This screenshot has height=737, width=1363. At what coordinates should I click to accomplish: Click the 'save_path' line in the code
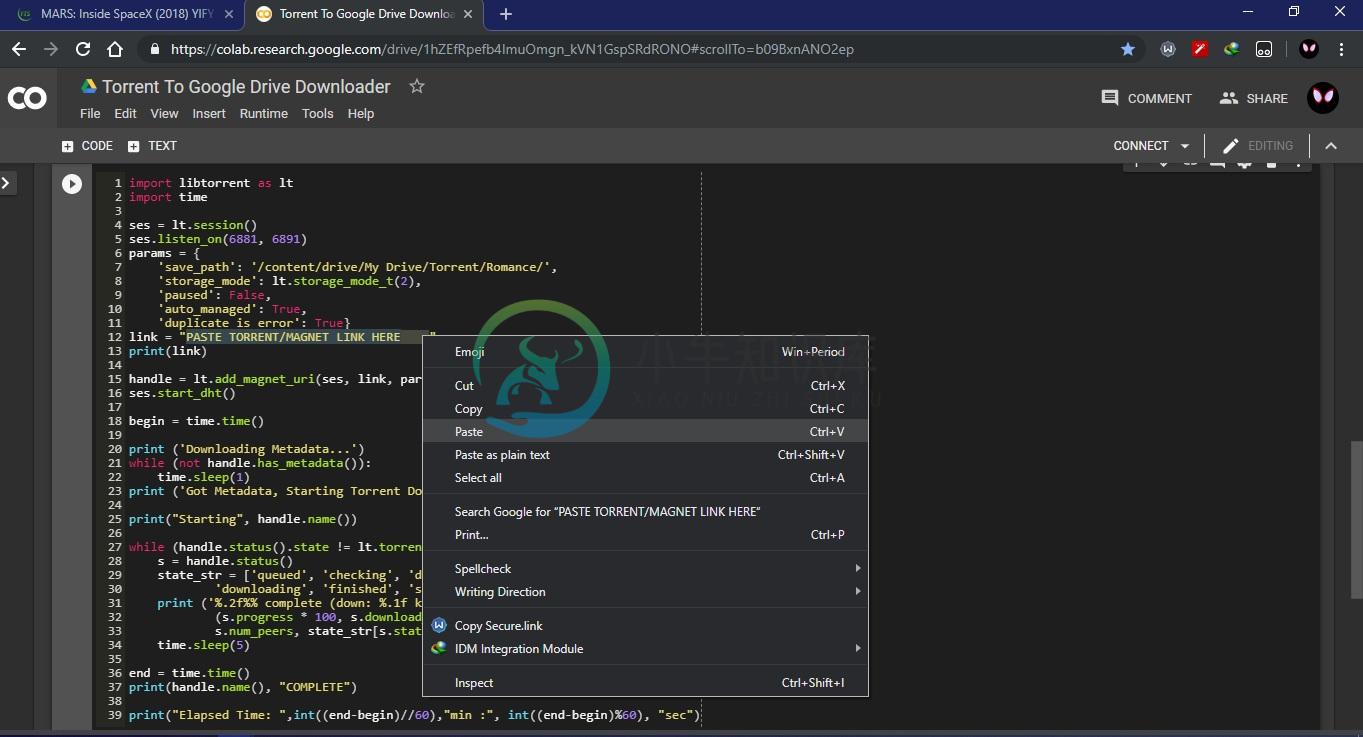[x=357, y=267]
